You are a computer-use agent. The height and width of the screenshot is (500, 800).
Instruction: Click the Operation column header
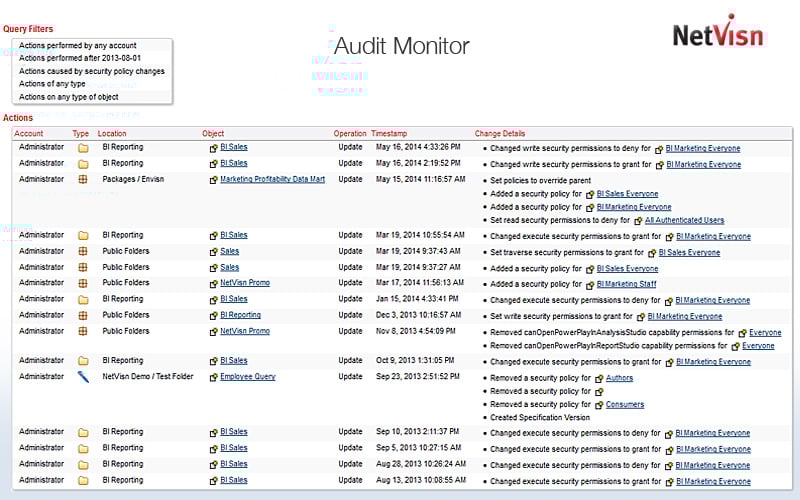coord(350,133)
